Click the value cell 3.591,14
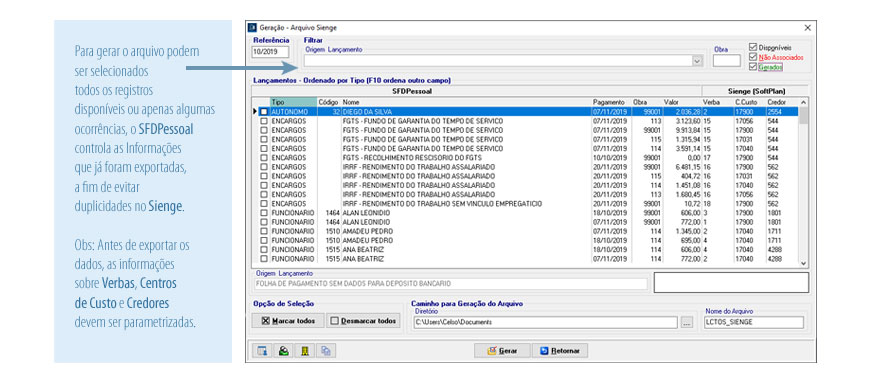The image size is (880, 382). (682, 149)
